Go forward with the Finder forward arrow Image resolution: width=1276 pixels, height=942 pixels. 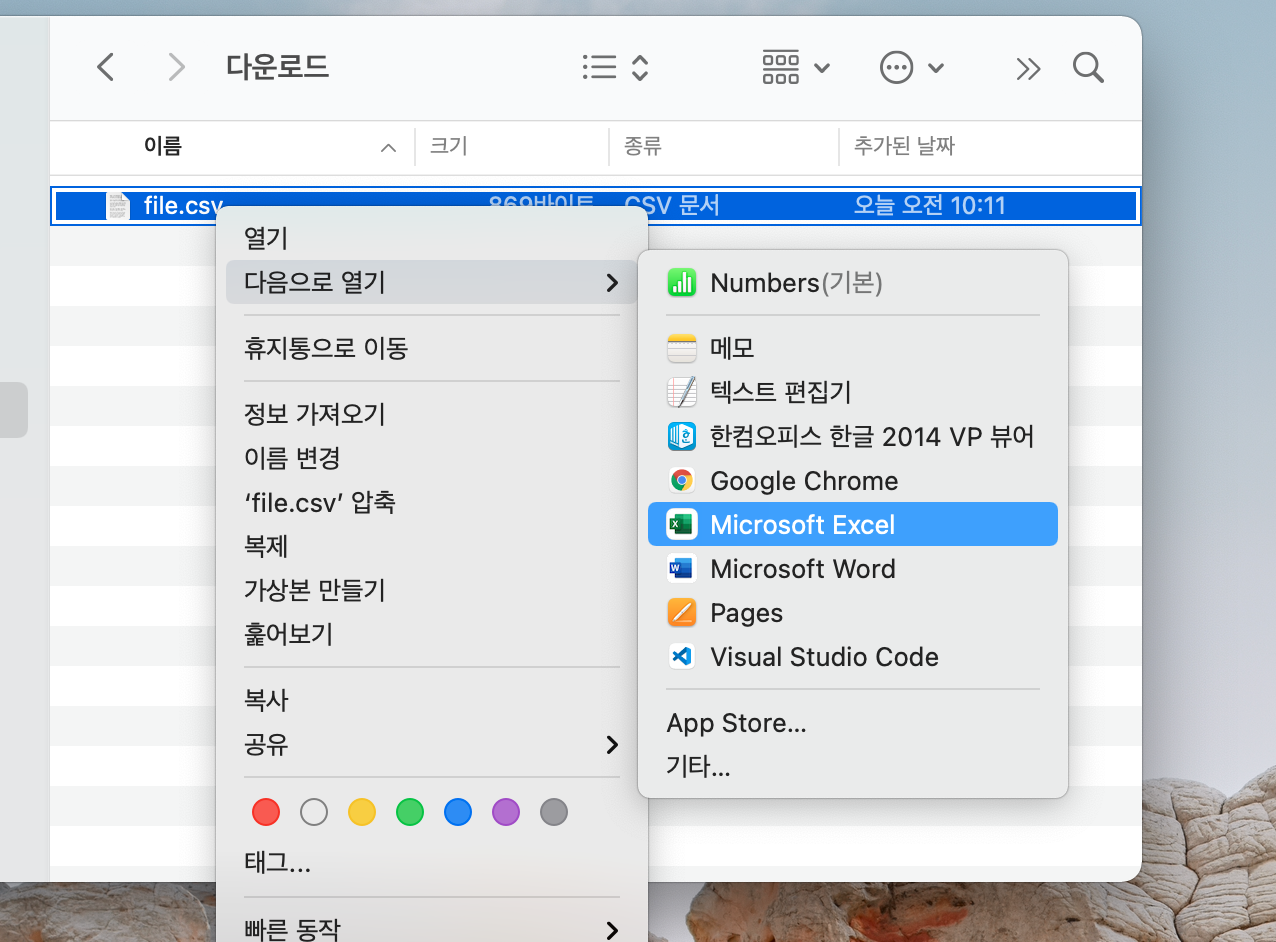177,67
